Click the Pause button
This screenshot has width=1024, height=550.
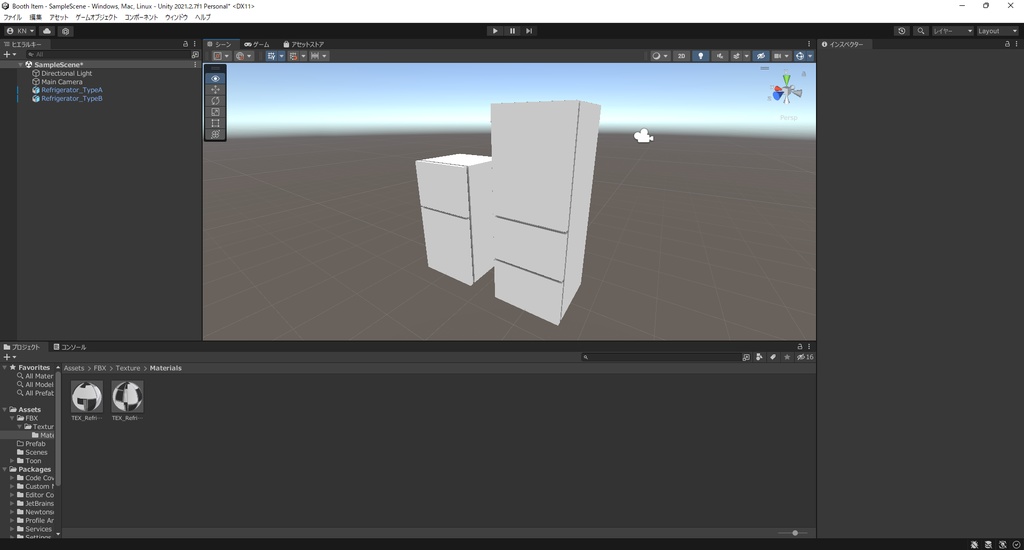[512, 31]
